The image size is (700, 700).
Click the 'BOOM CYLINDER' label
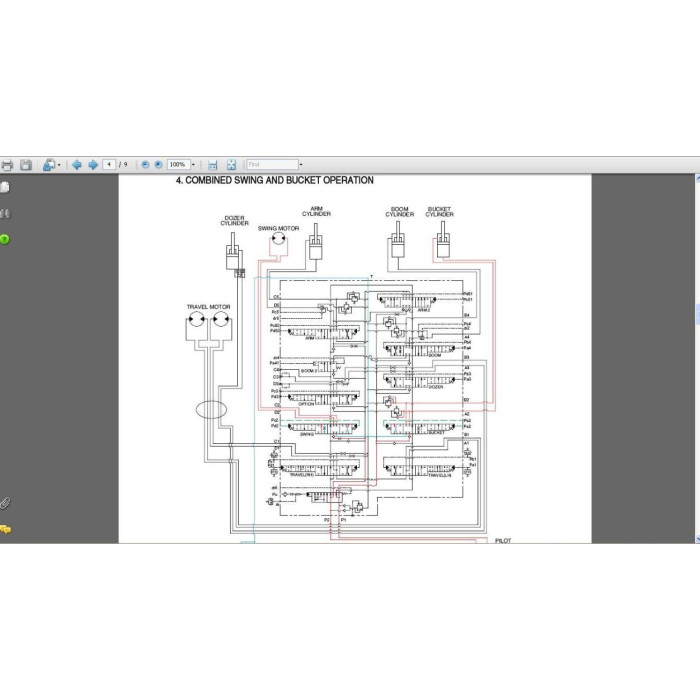[x=400, y=212]
